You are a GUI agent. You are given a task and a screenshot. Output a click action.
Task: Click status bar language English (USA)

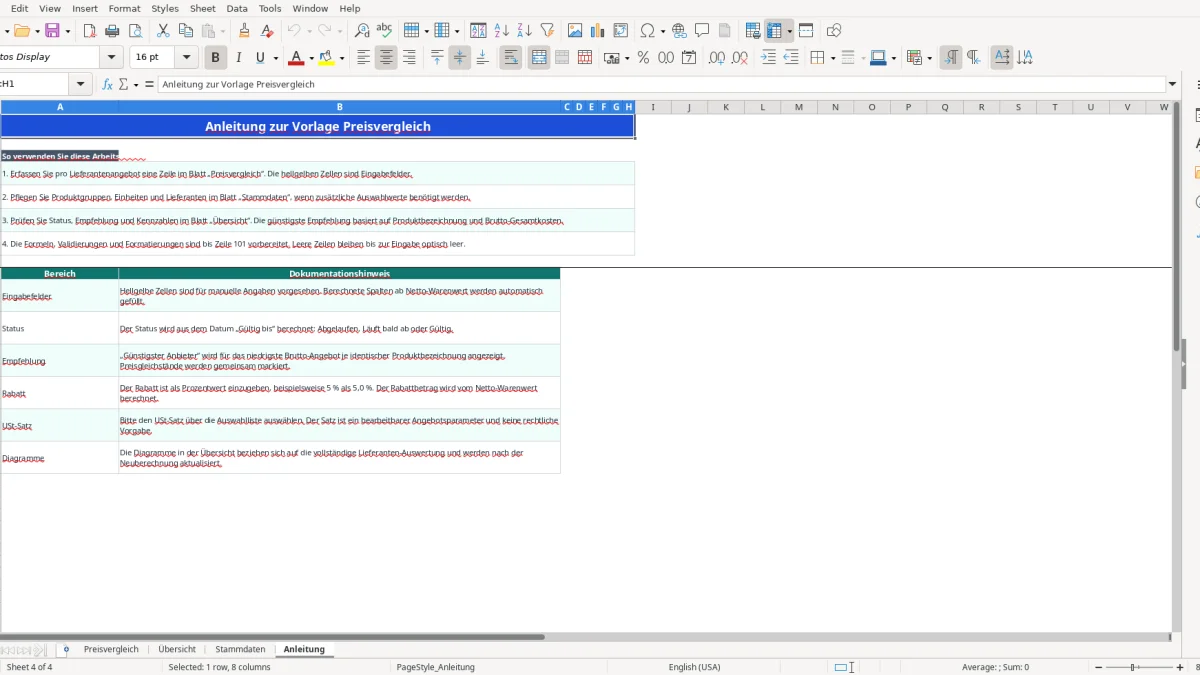[694, 667]
